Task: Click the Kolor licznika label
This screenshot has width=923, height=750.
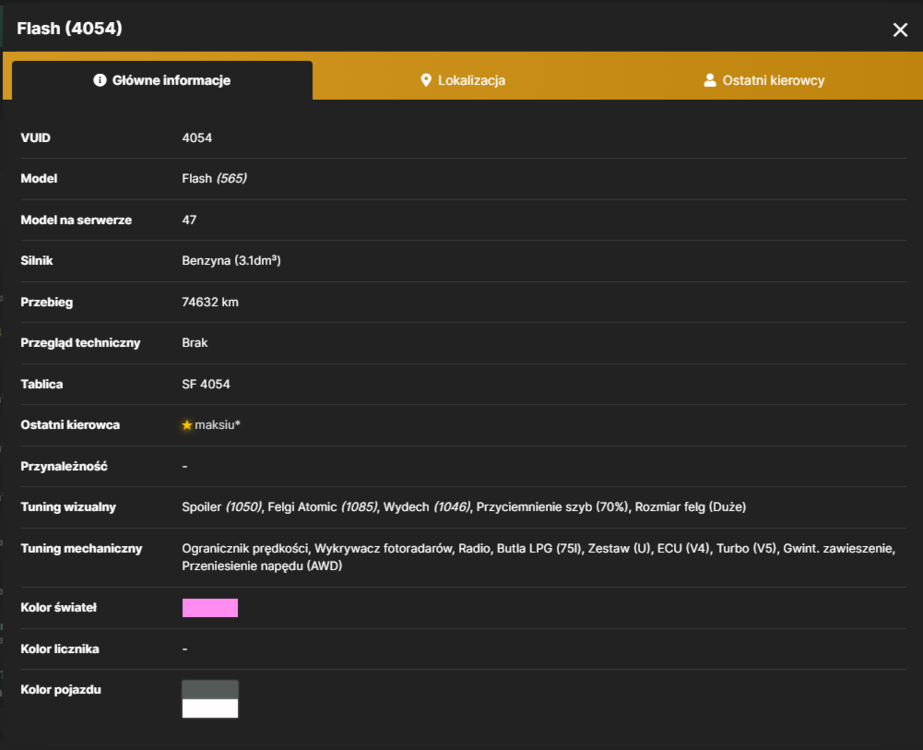Action: (x=60, y=649)
